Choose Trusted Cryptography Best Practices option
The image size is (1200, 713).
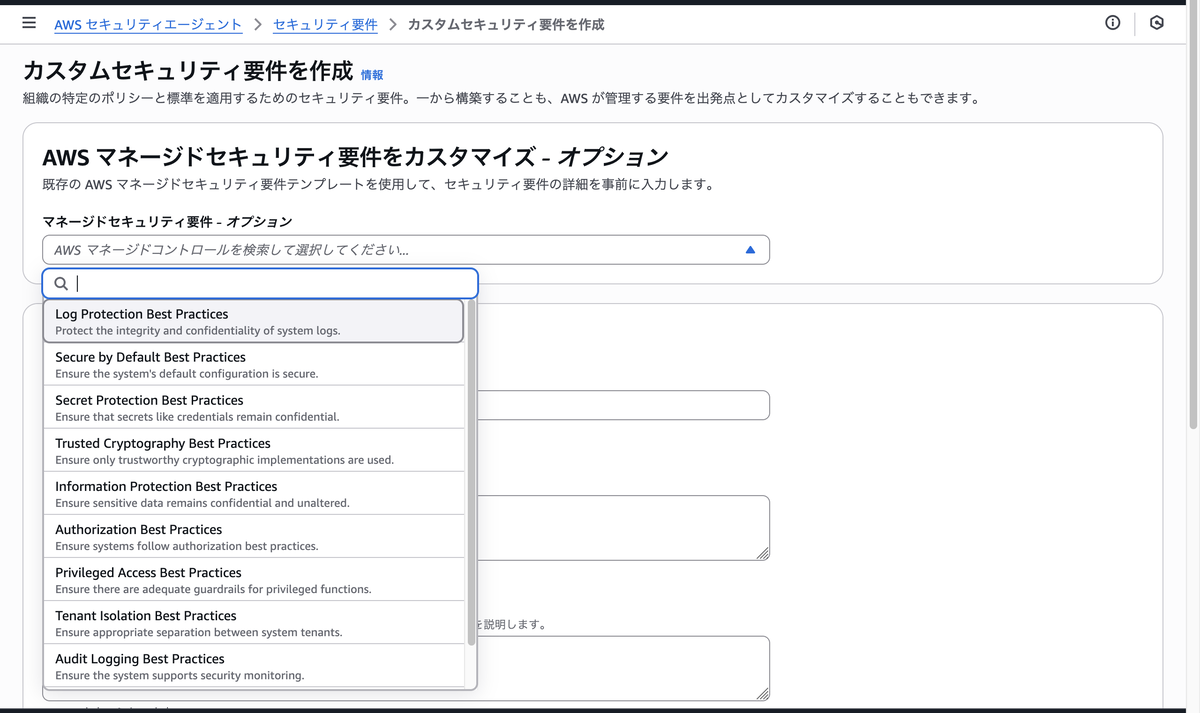(x=253, y=451)
